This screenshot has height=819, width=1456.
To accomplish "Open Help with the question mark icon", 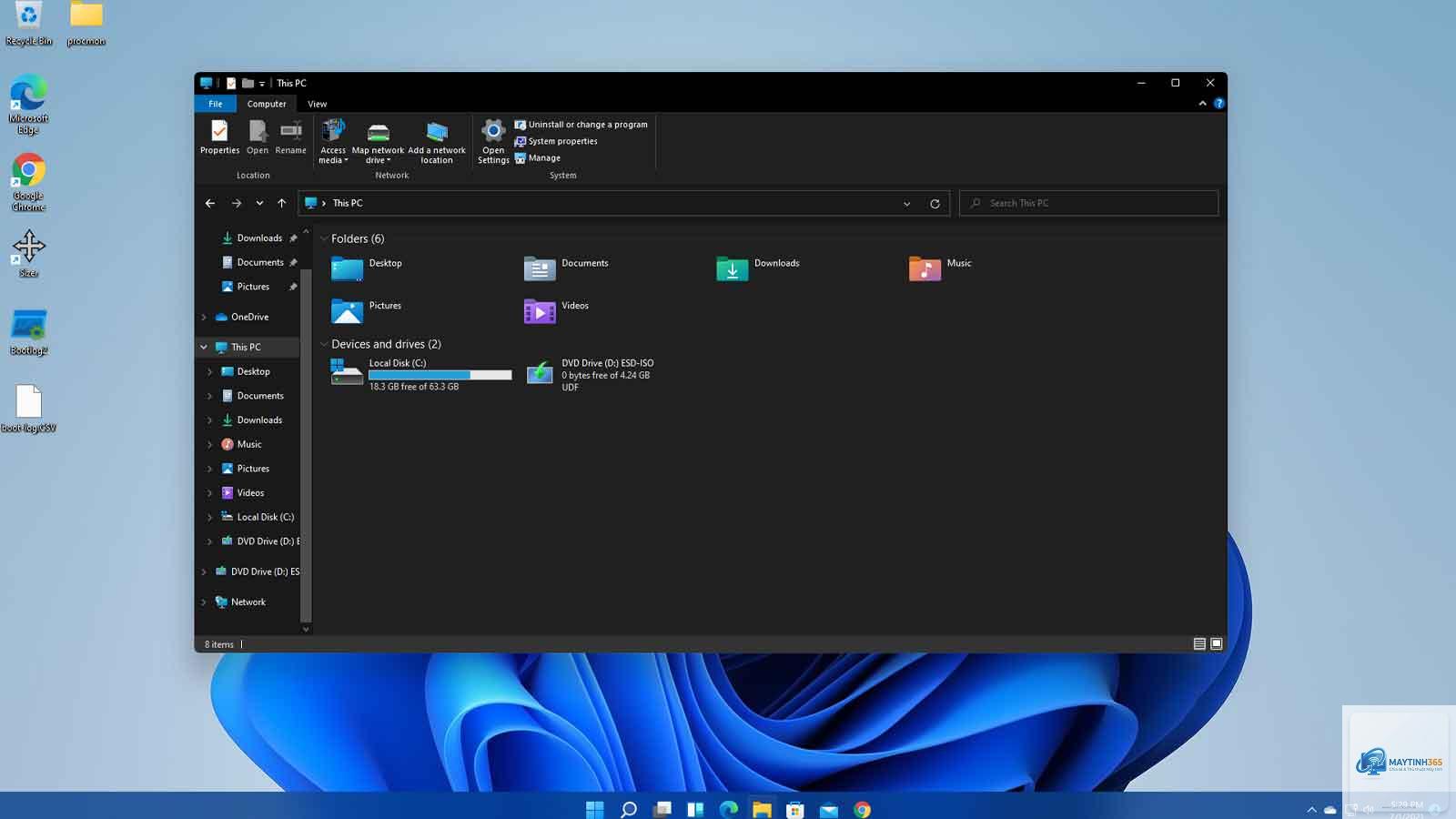I will pyautogui.click(x=1219, y=104).
